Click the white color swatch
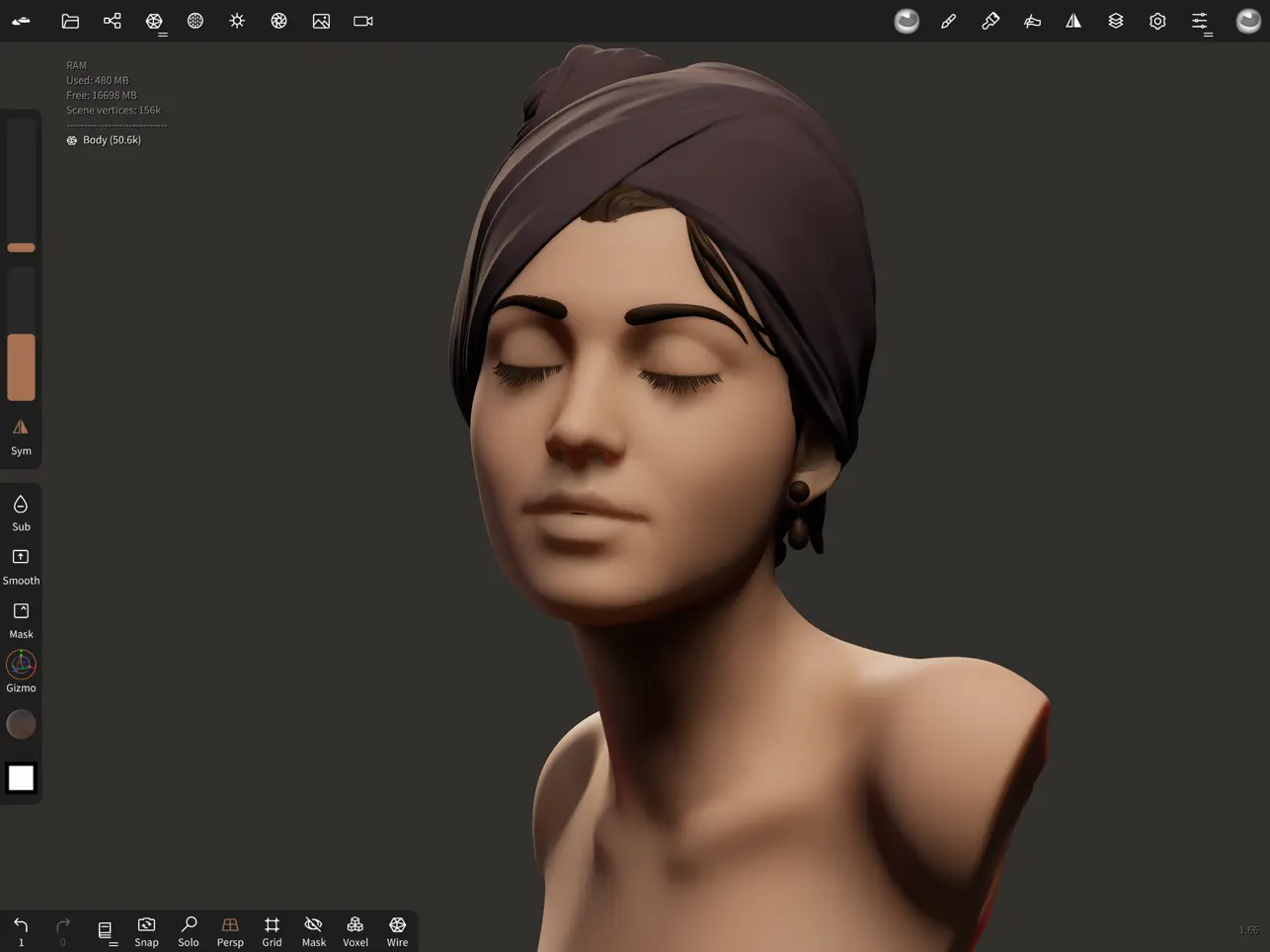Screen dimensions: 1270x952 [x=21, y=778]
